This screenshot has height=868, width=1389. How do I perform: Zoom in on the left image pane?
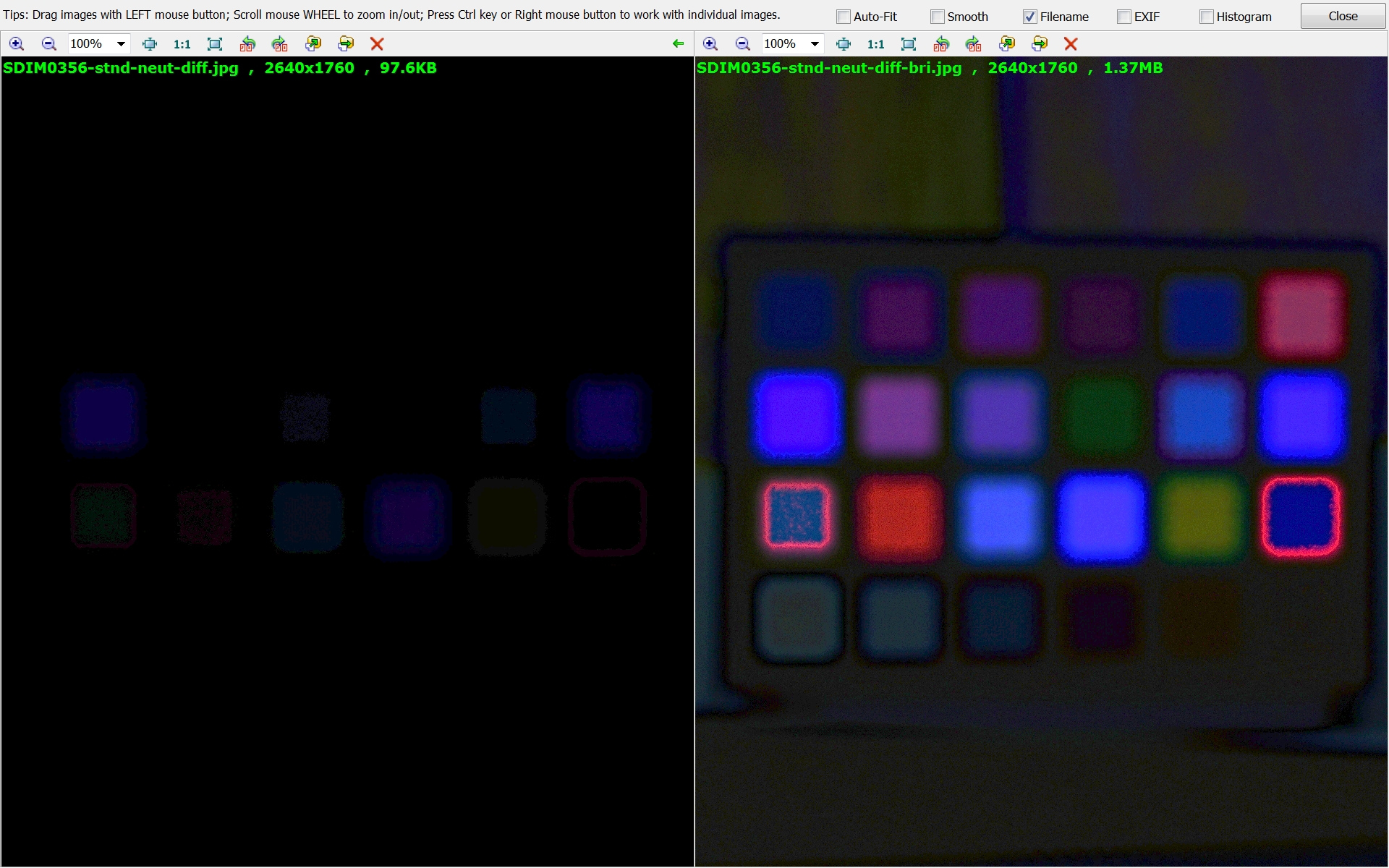click(x=16, y=44)
